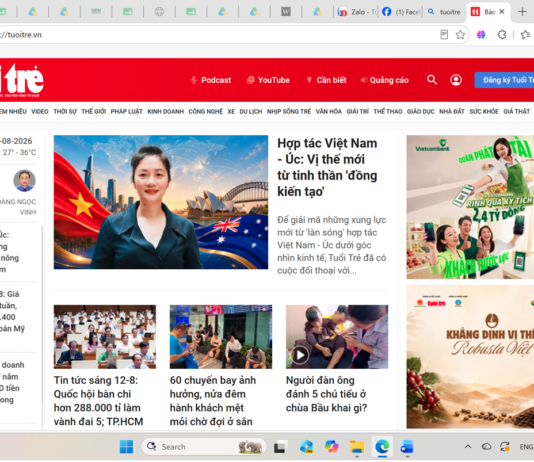Open the Việt Nam - Úc featured article image

click(161, 202)
